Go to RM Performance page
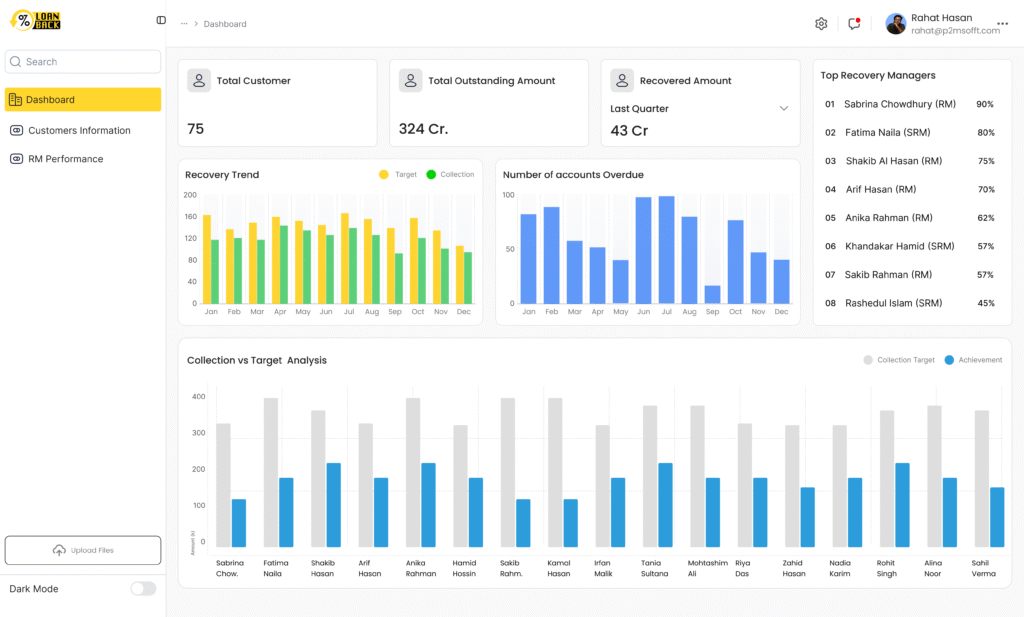This screenshot has width=1024, height=617. pos(65,159)
